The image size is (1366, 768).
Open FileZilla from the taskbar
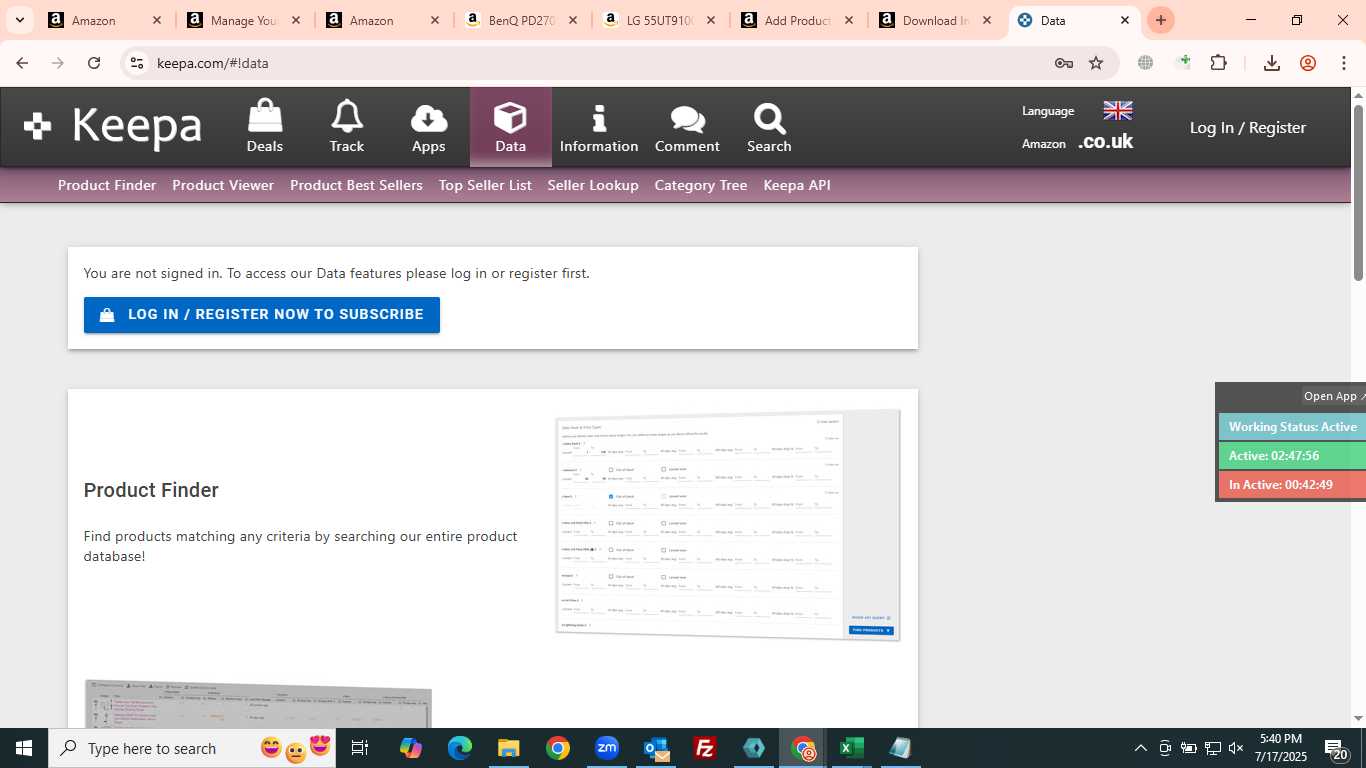705,748
